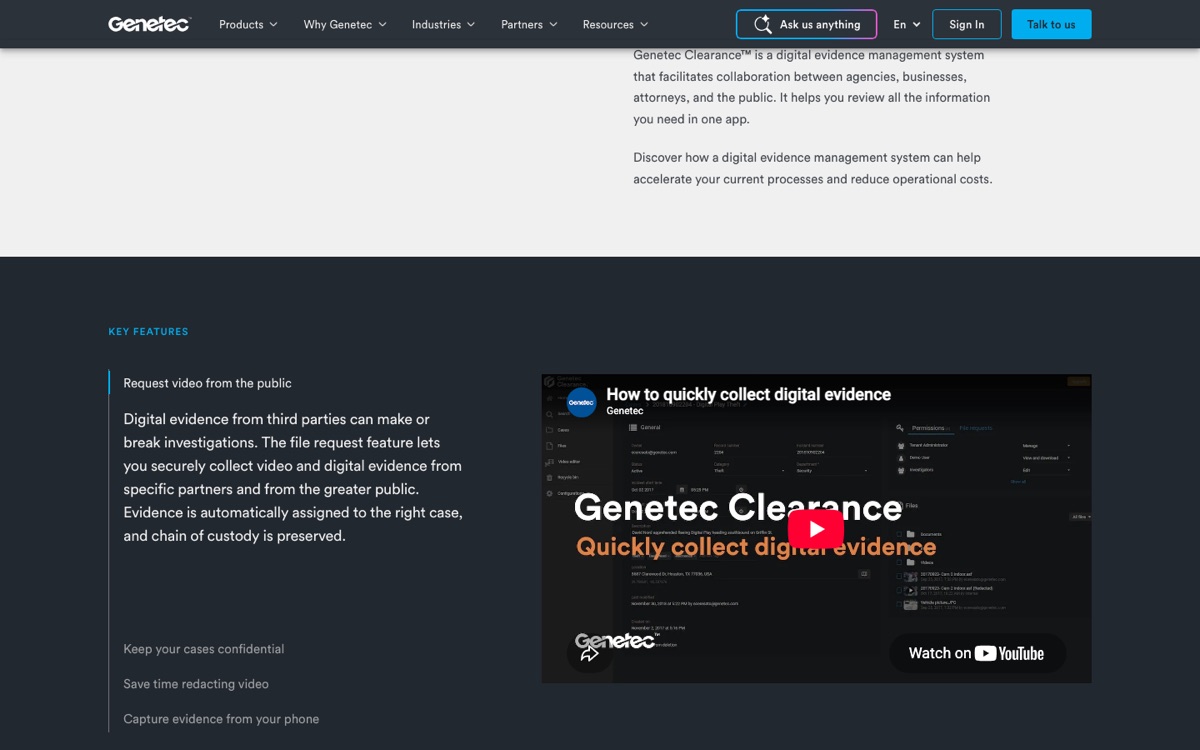Play the YouTube video
Viewport: 1200px width, 750px height.
click(816, 529)
